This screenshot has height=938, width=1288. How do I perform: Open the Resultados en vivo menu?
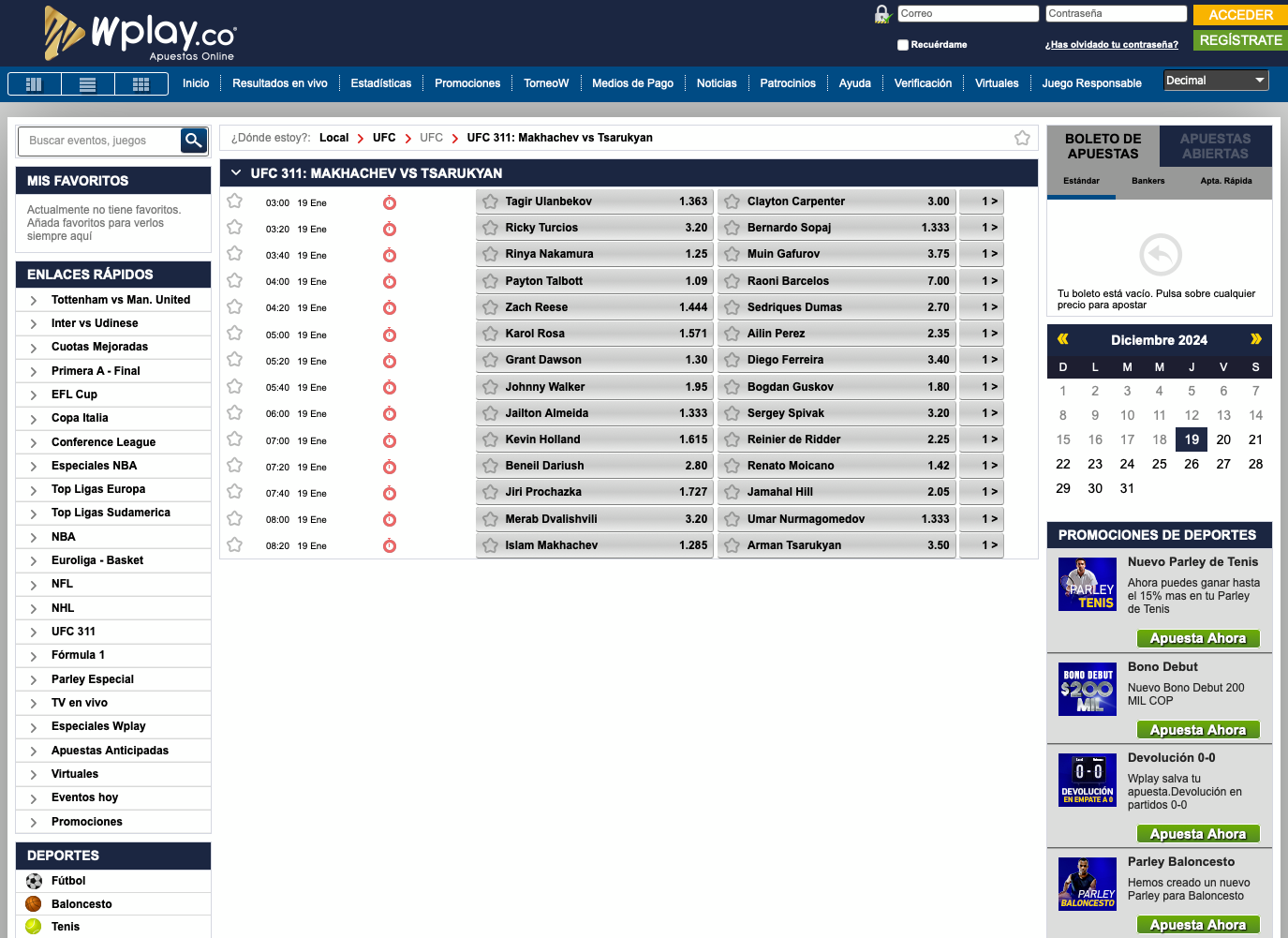point(280,83)
